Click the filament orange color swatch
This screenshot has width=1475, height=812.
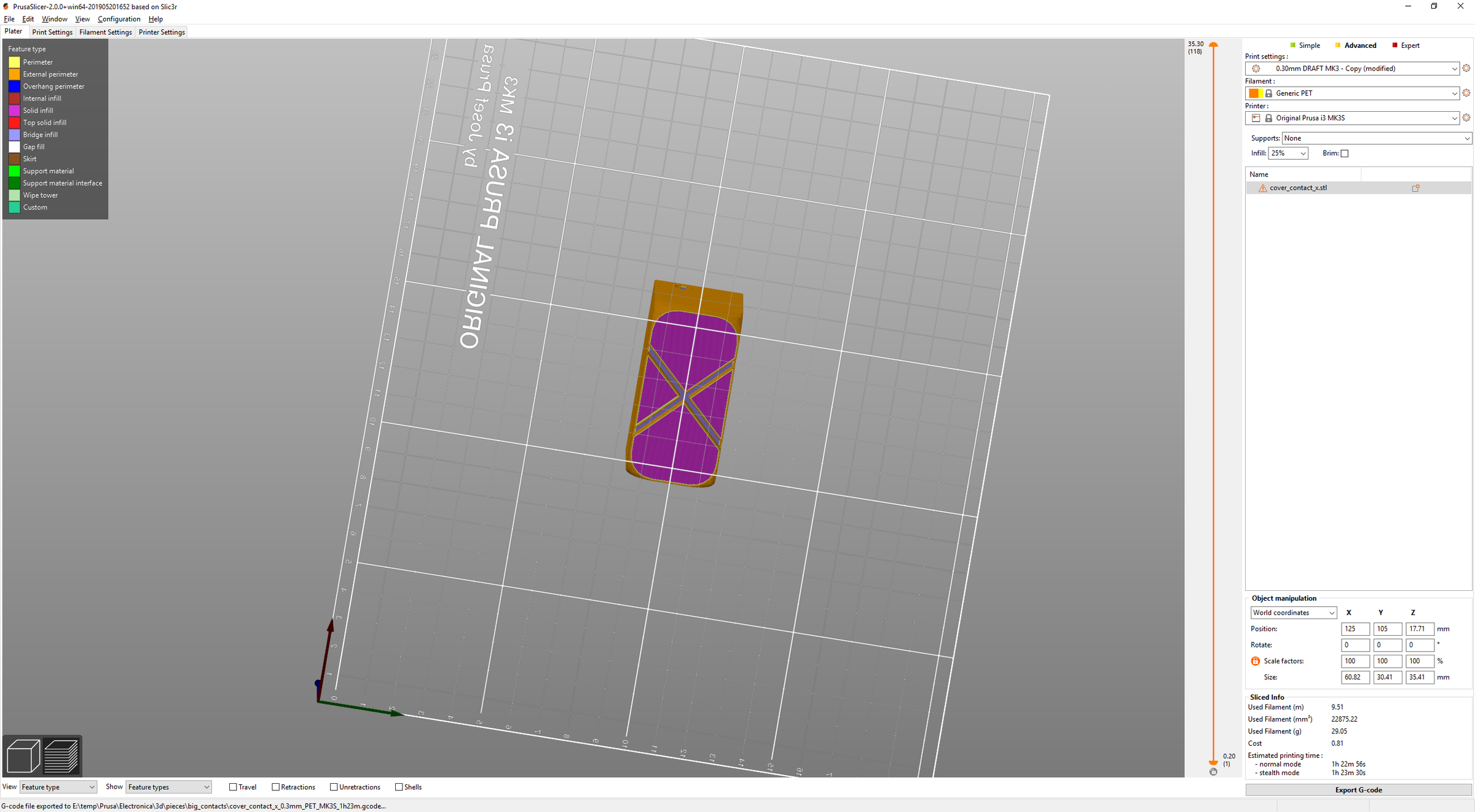[1254, 93]
